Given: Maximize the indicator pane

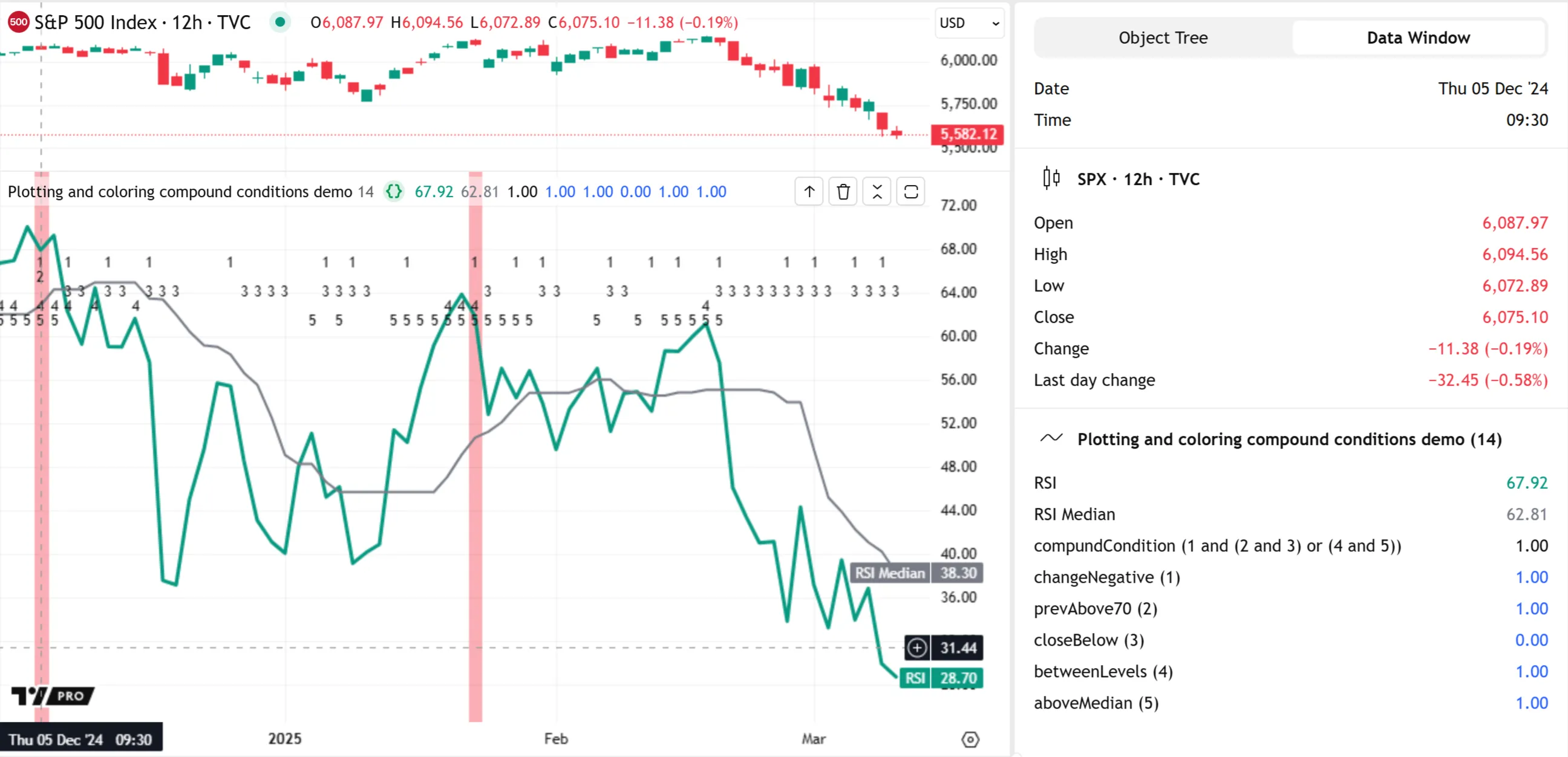Looking at the screenshot, I should [x=910, y=192].
